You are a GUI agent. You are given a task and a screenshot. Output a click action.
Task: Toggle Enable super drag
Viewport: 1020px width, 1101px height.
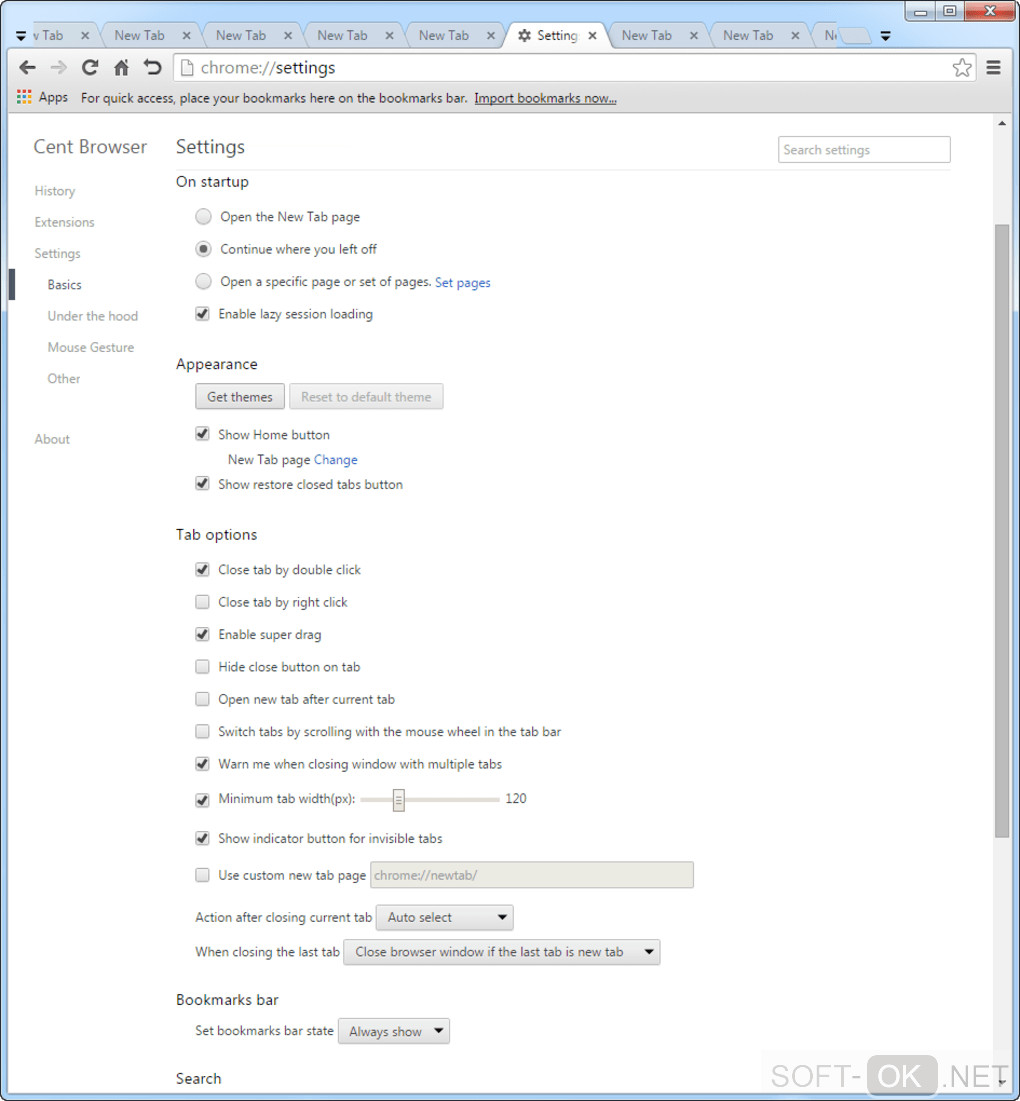[202, 634]
